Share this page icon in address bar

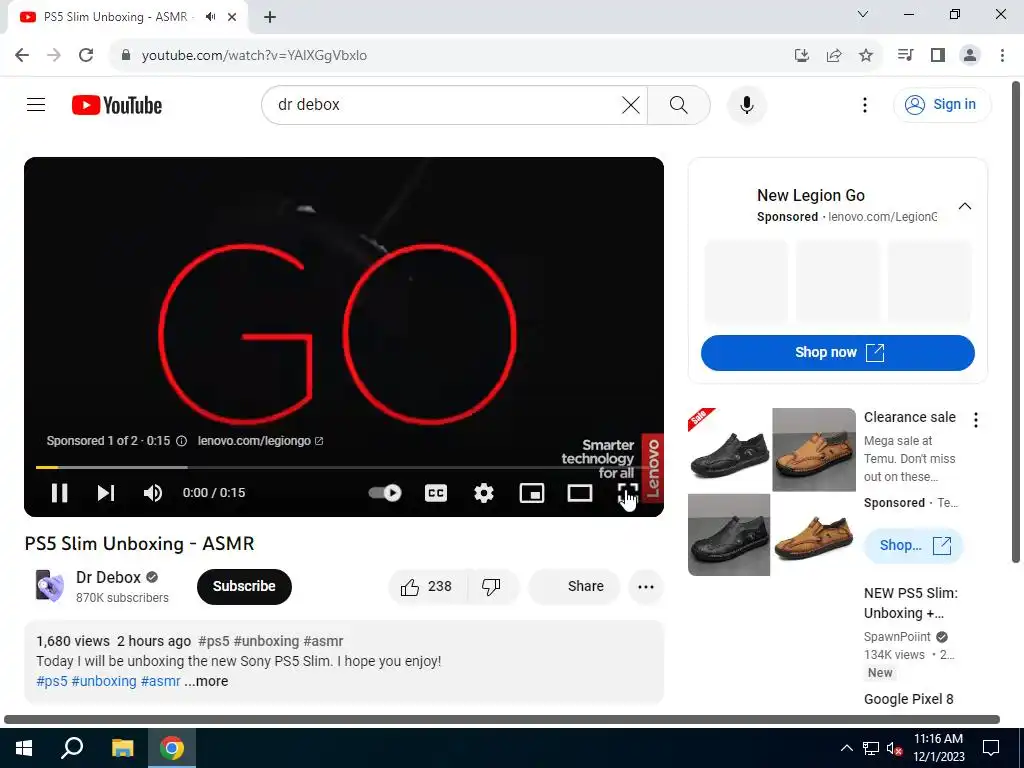(x=834, y=56)
